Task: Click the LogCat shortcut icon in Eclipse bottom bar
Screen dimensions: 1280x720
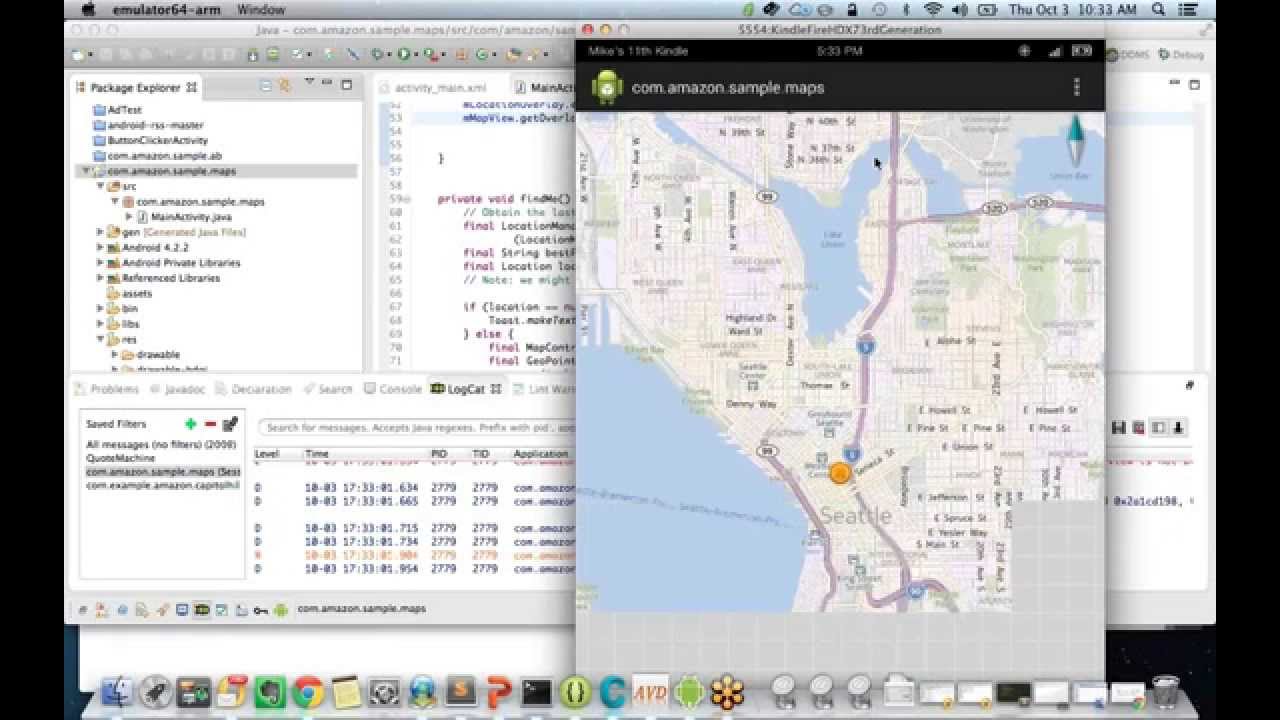Action: [202, 609]
